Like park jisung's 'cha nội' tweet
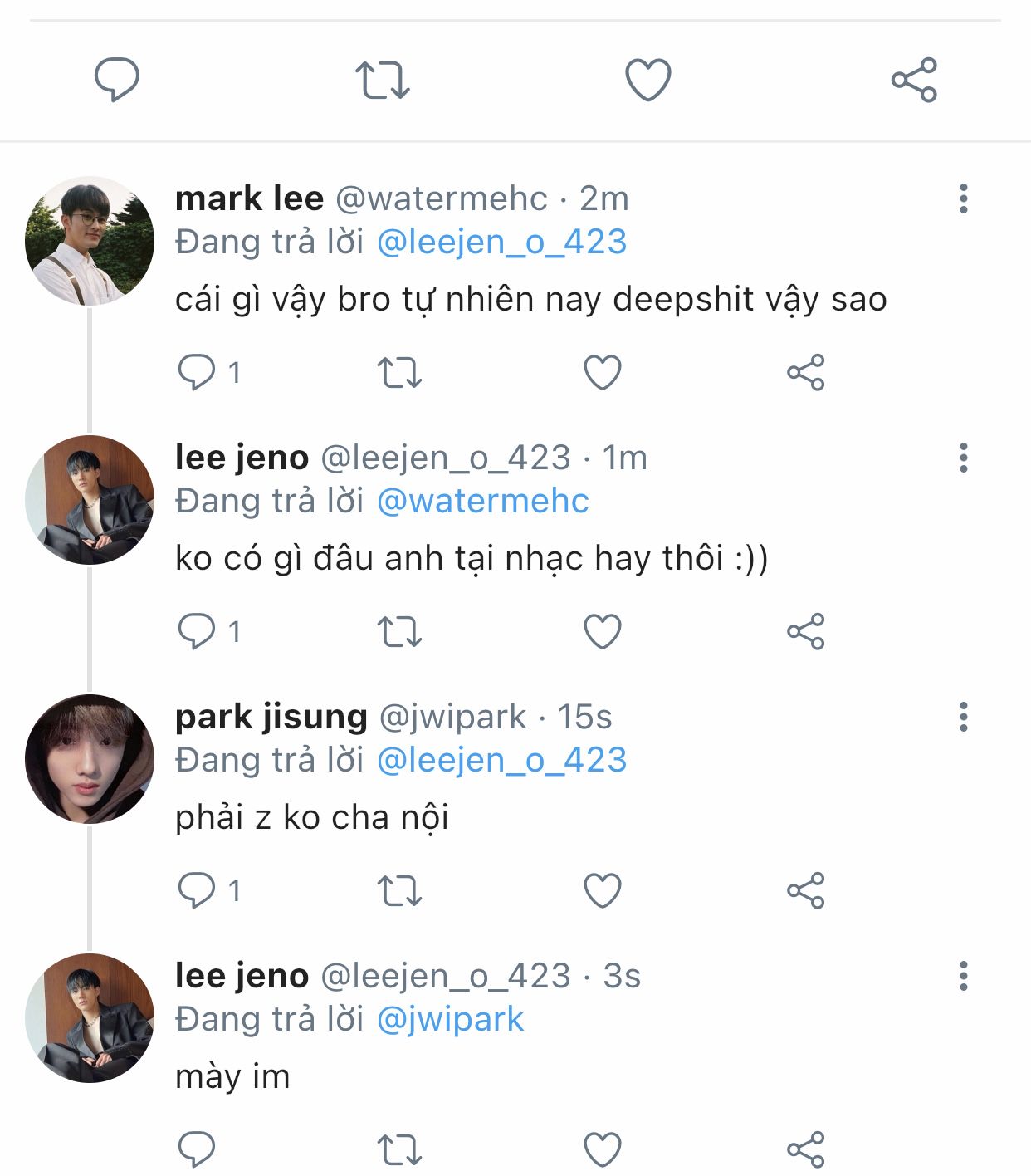The image size is (1031, 1176). pos(603,890)
